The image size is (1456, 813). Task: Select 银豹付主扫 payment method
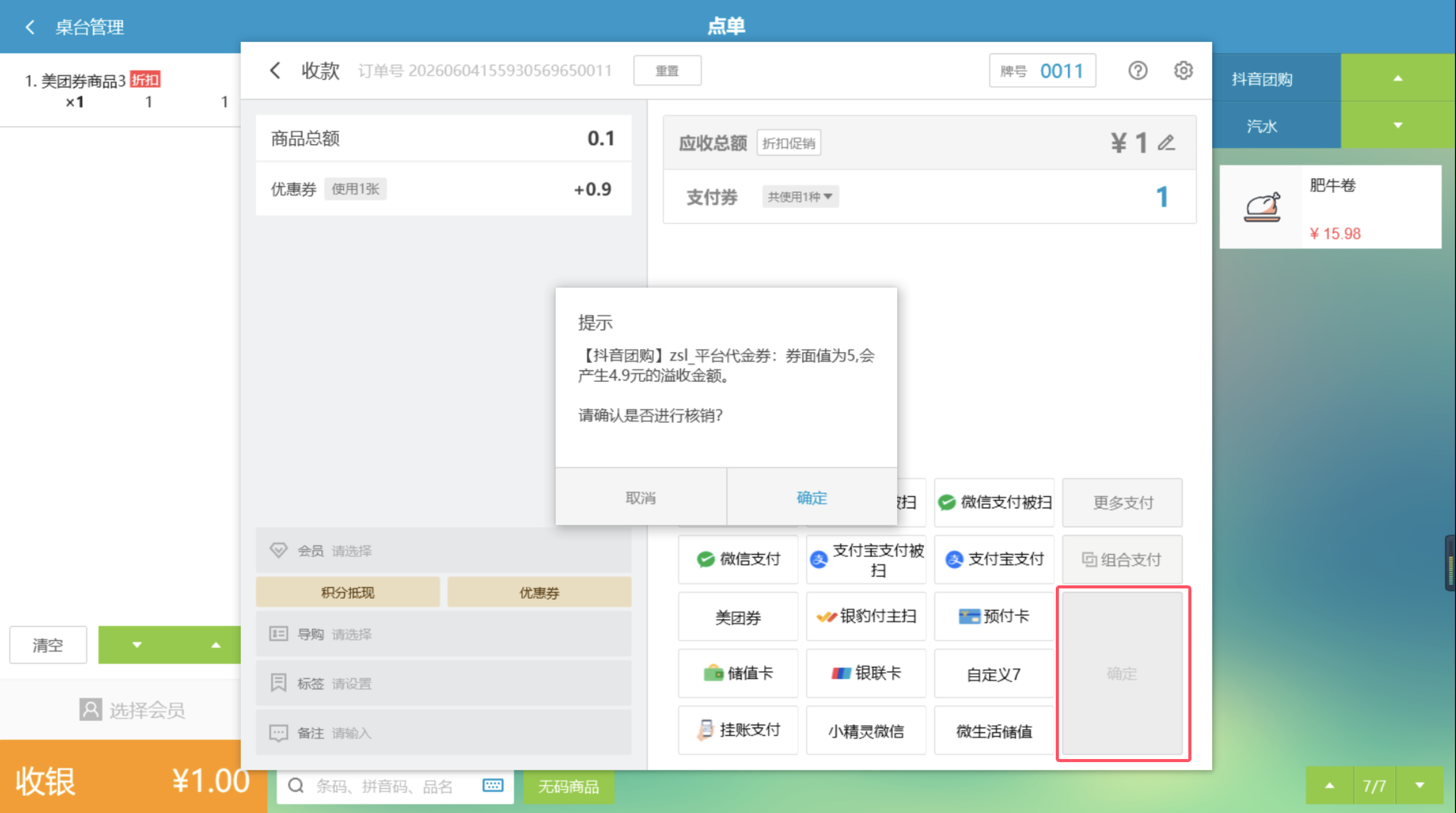(866, 616)
